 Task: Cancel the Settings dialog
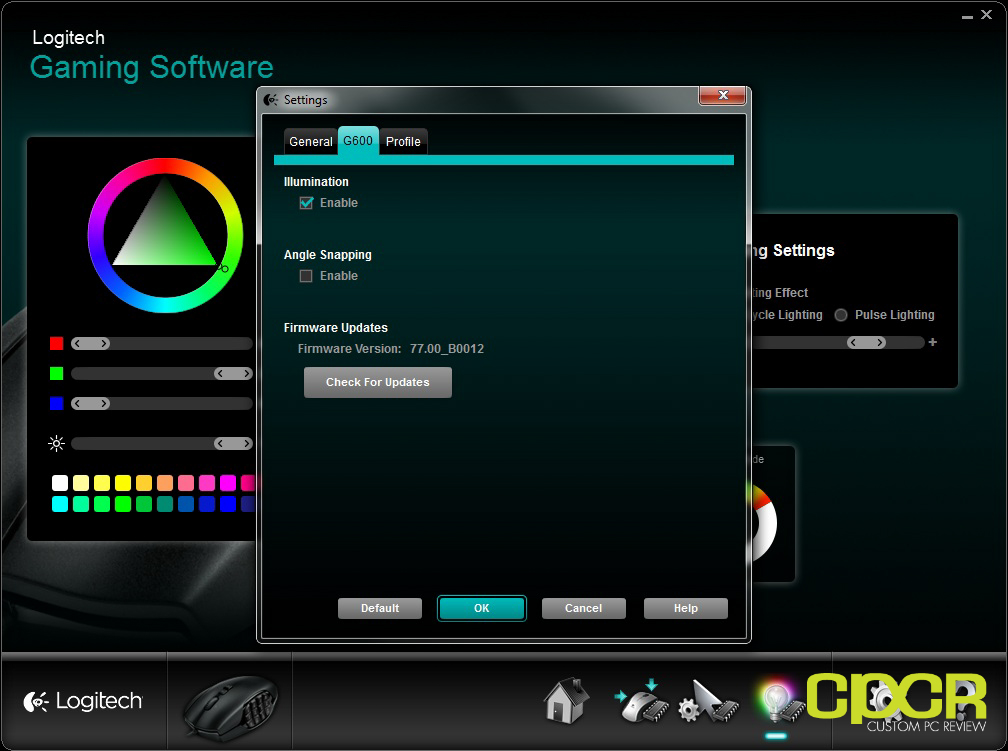click(x=584, y=608)
